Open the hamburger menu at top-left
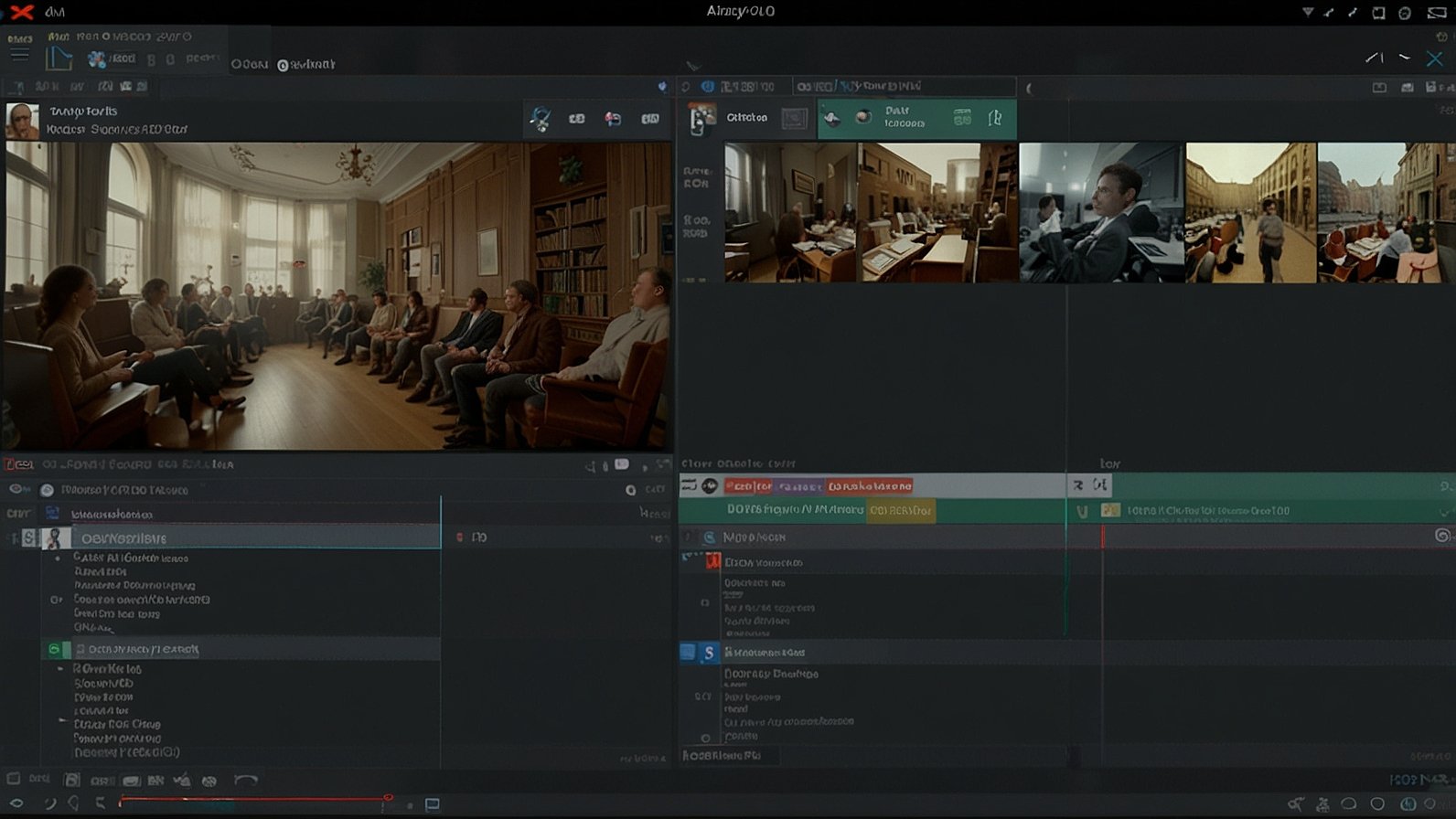The width and height of the screenshot is (1456, 819). pyautogui.click(x=19, y=56)
